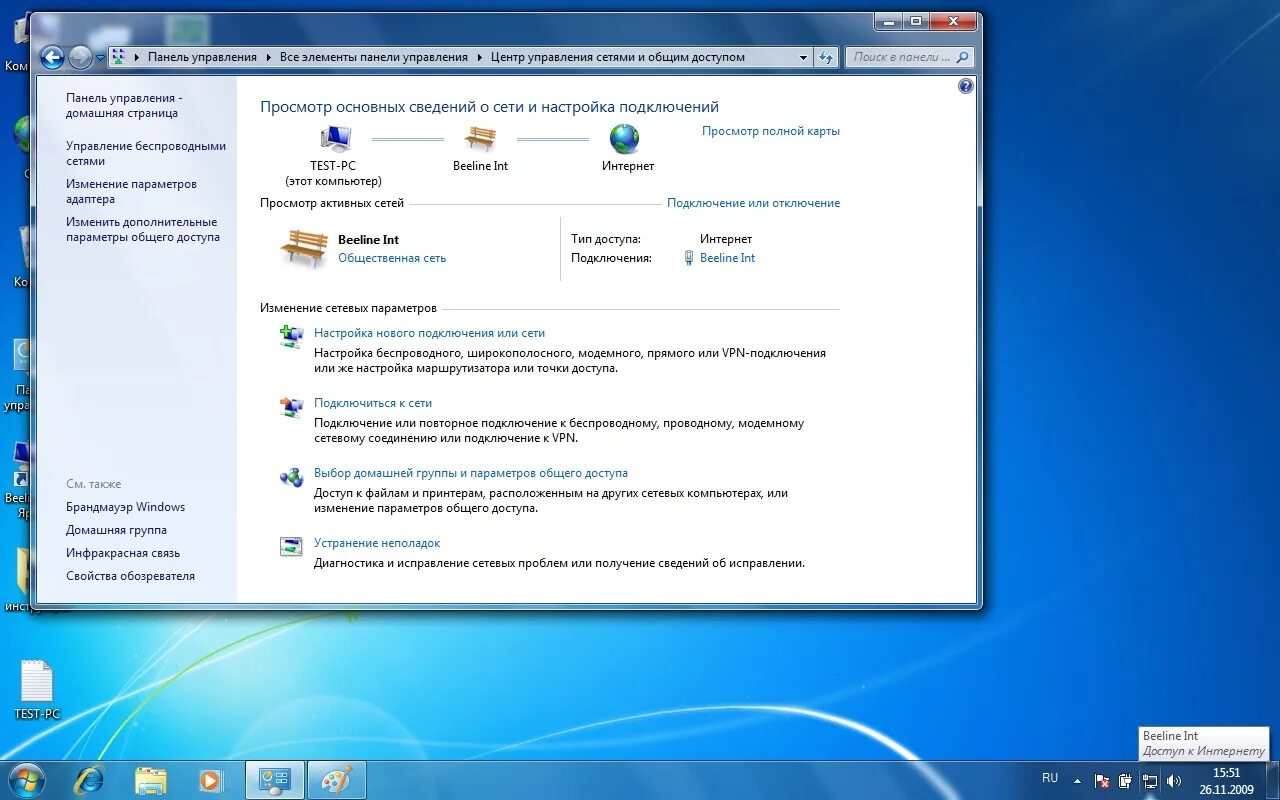Viewport: 1280px width, 800px height.
Task: Open the Start menu orb
Action: point(27,780)
